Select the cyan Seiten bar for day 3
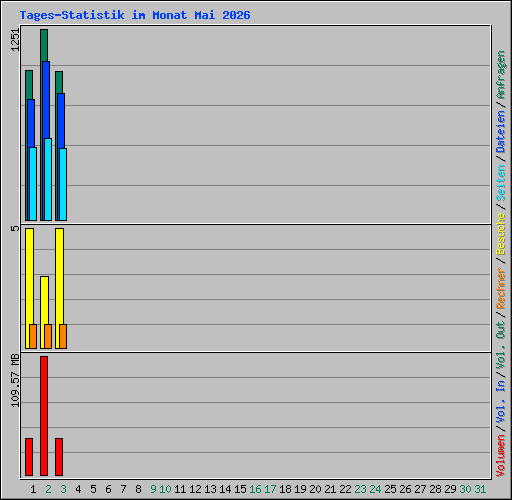Screen dimensions: 512x500 tap(63, 184)
